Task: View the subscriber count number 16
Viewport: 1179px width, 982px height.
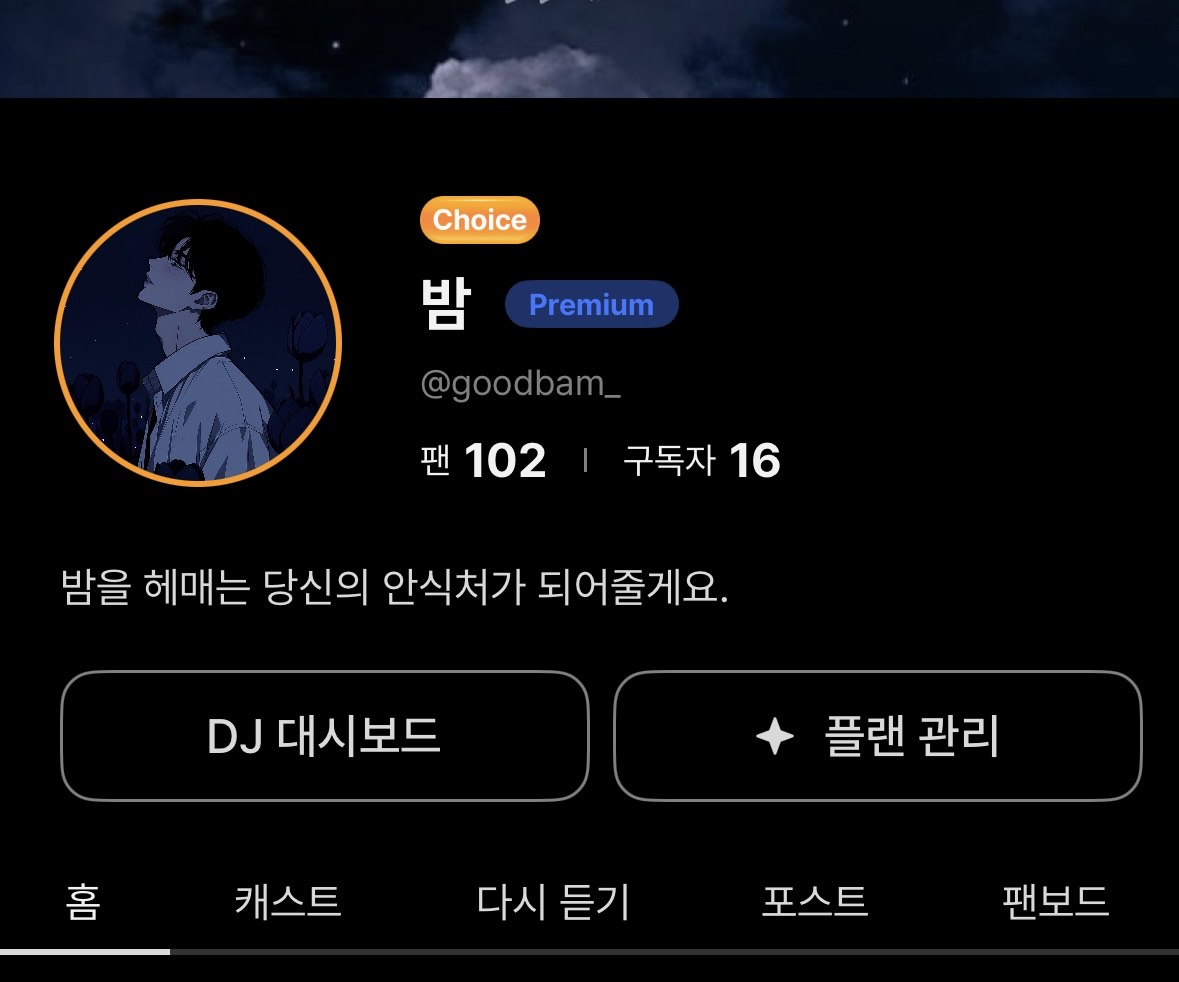Action: click(x=754, y=460)
